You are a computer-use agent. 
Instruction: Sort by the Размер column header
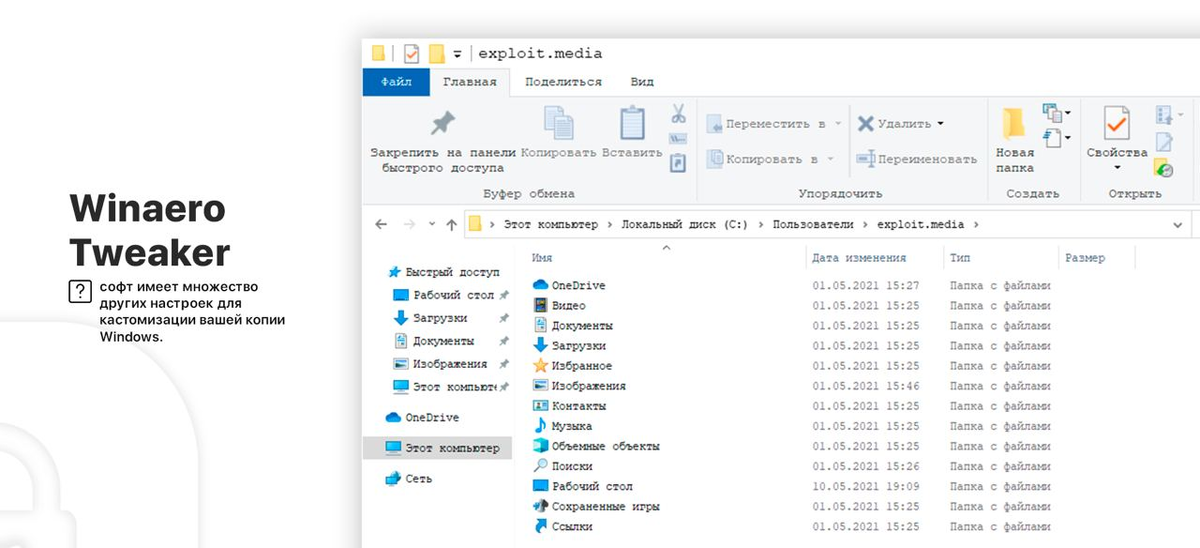pyautogui.click(x=1085, y=258)
